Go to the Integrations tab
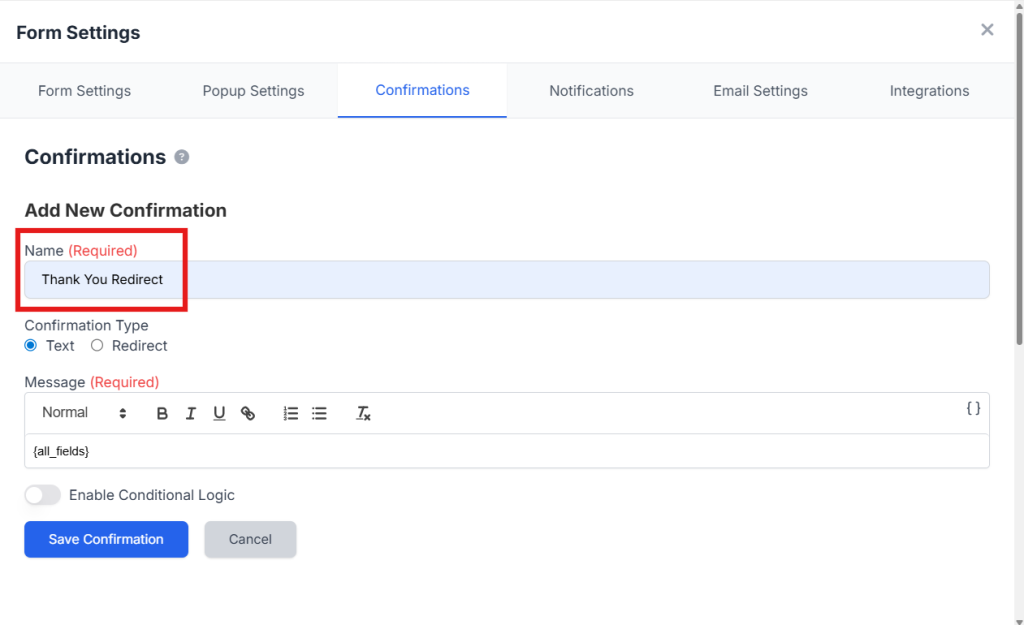Image resolution: width=1024 pixels, height=625 pixels. coord(929,91)
